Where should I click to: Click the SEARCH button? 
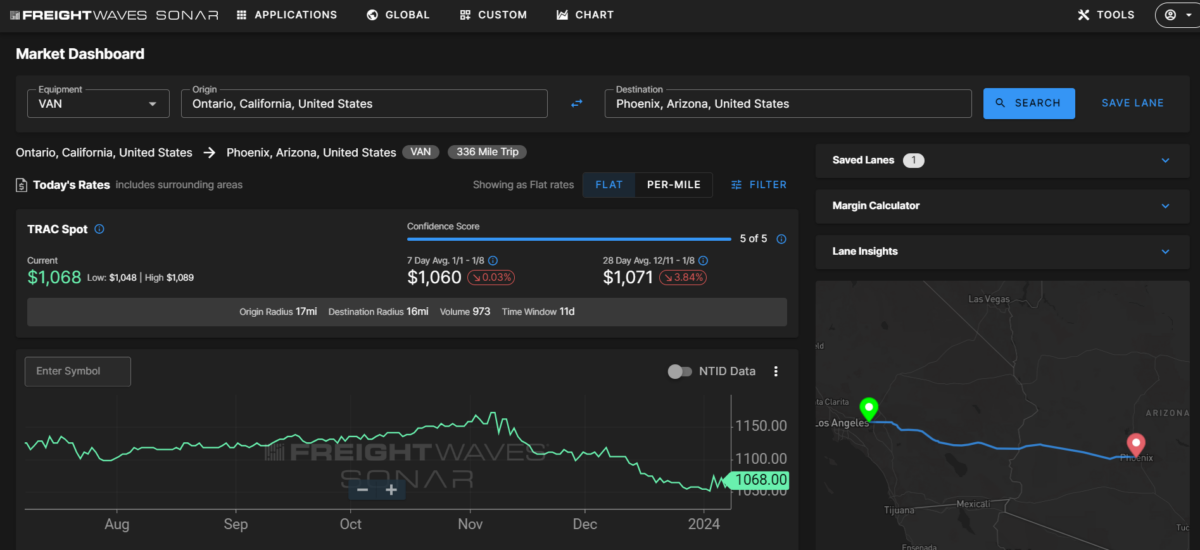click(x=1029, y=103)
